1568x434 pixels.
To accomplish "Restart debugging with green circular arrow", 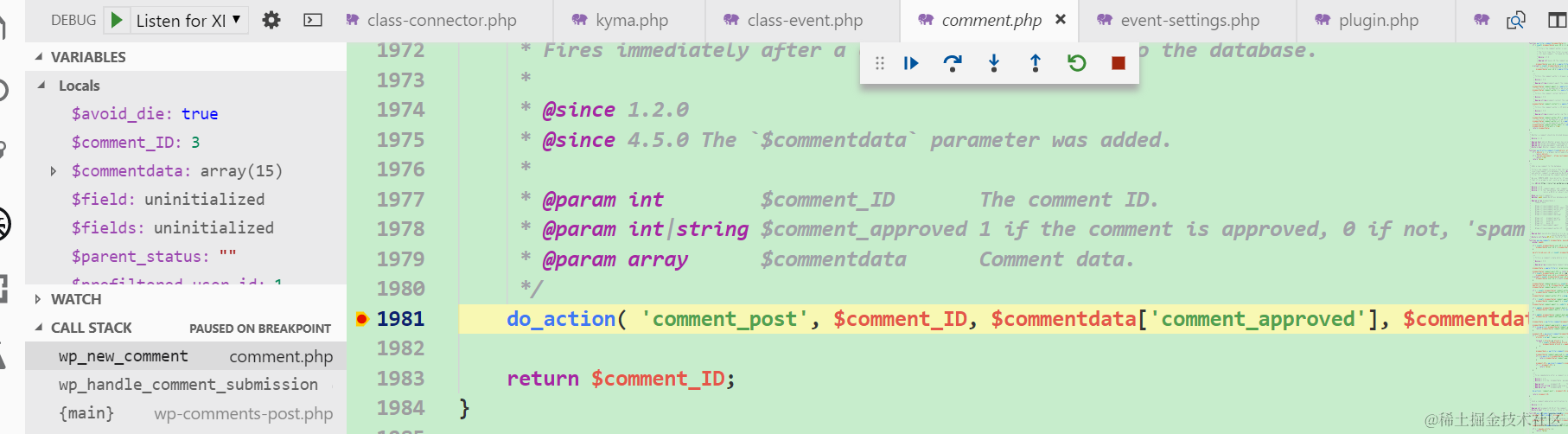I will point(1077,63).
